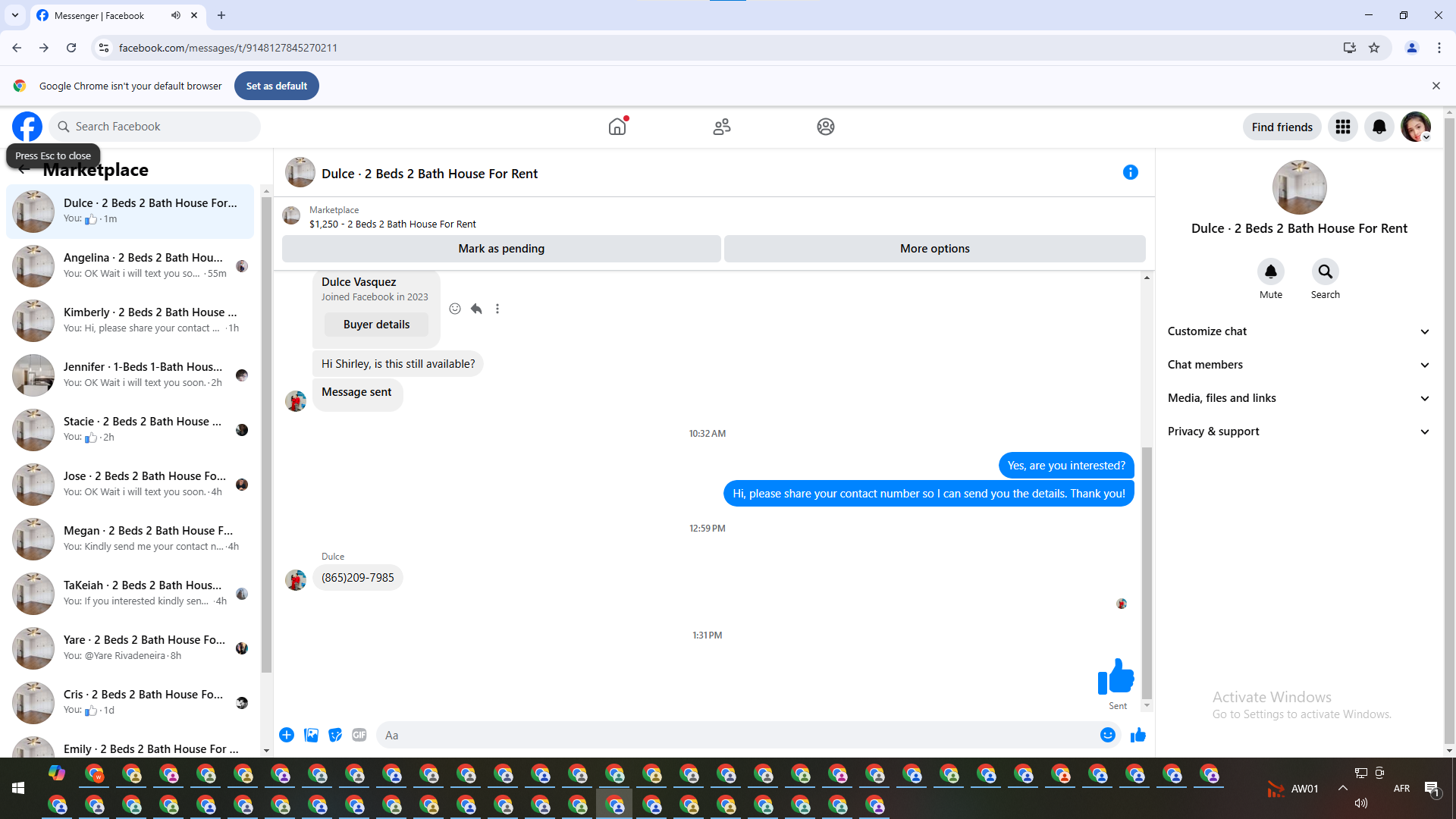
Task: View Buyer details for Dulce Vasquez
Action: (376, 325)
